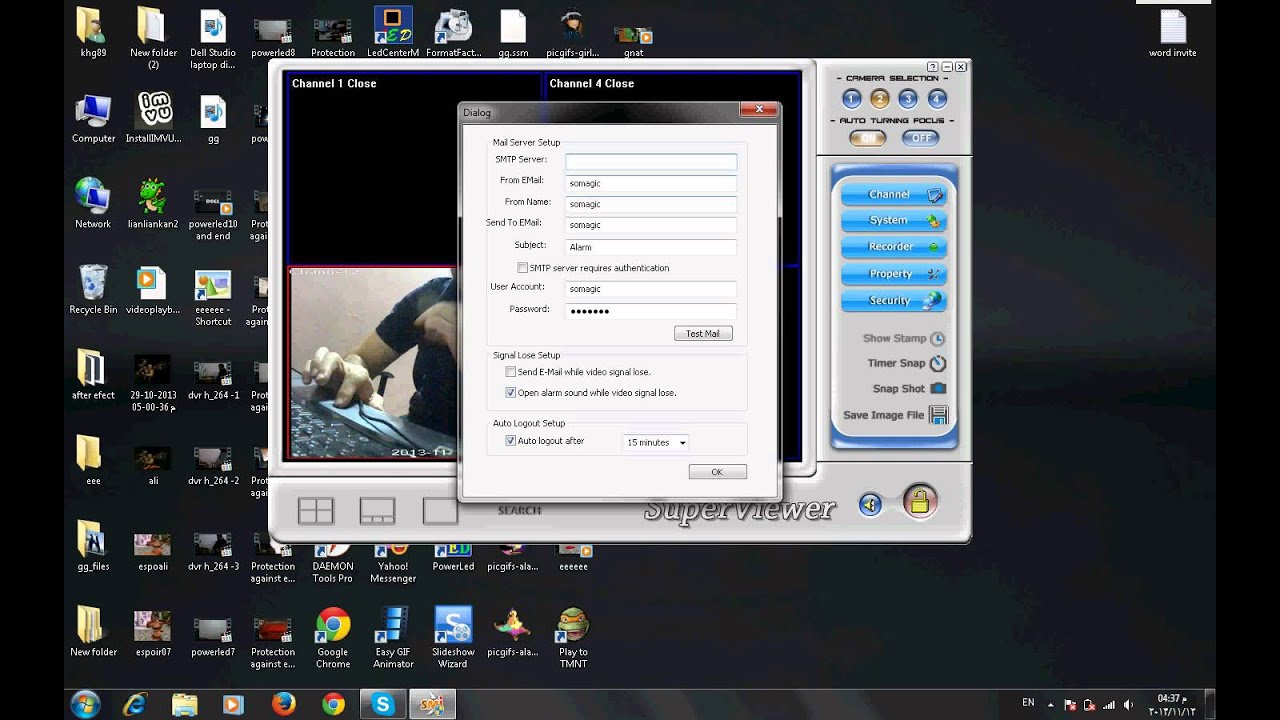Click the From EMail input field
This screenshot has width=1280, height=720.
pos(651,183)
